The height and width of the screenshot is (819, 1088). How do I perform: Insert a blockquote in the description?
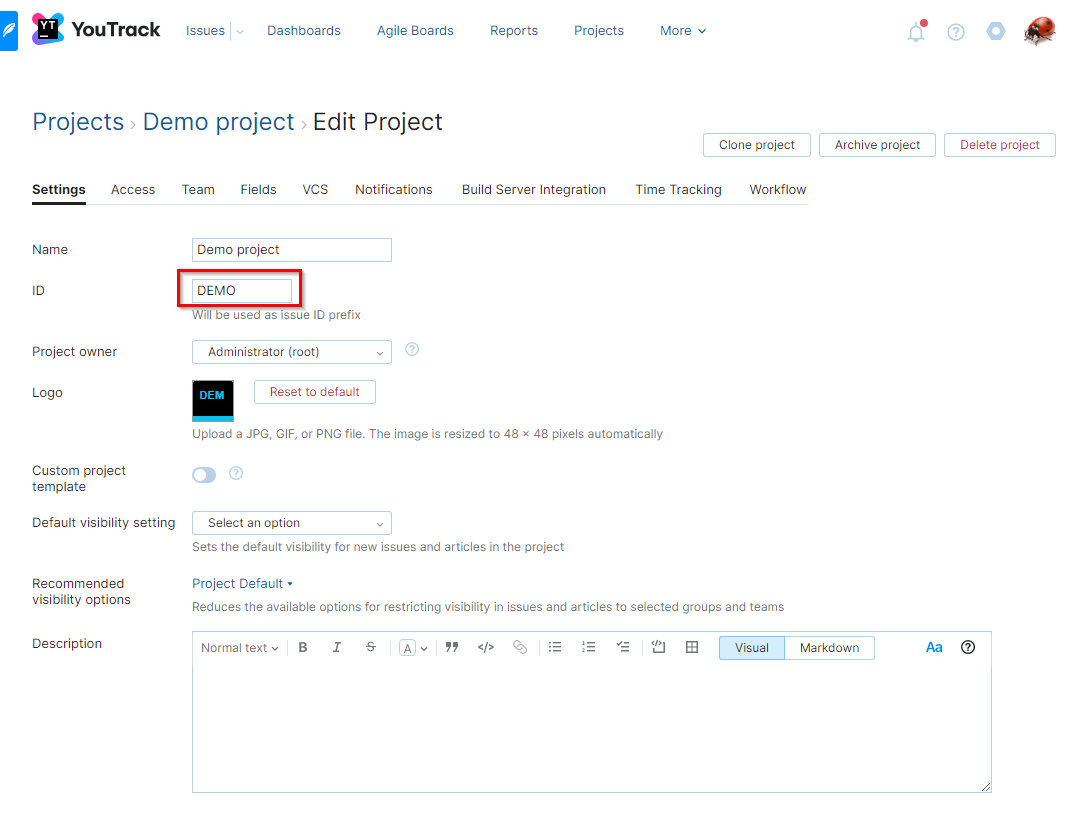pos(452,647)
